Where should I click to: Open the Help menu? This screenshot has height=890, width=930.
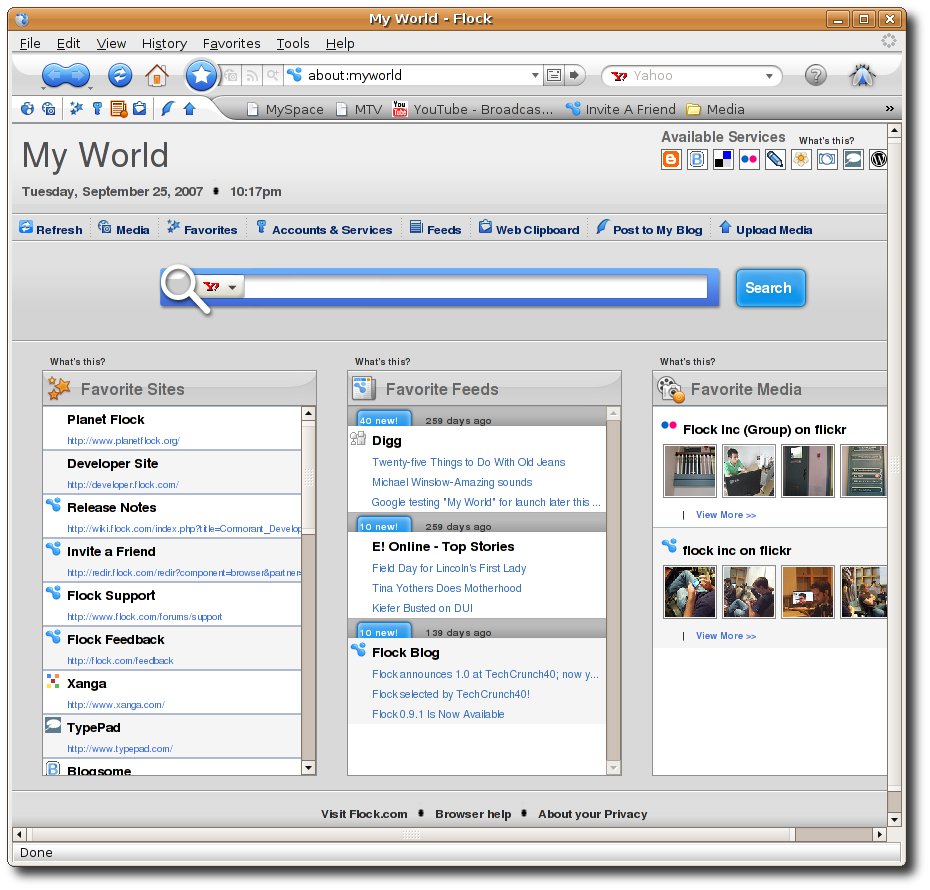(340, 43)
